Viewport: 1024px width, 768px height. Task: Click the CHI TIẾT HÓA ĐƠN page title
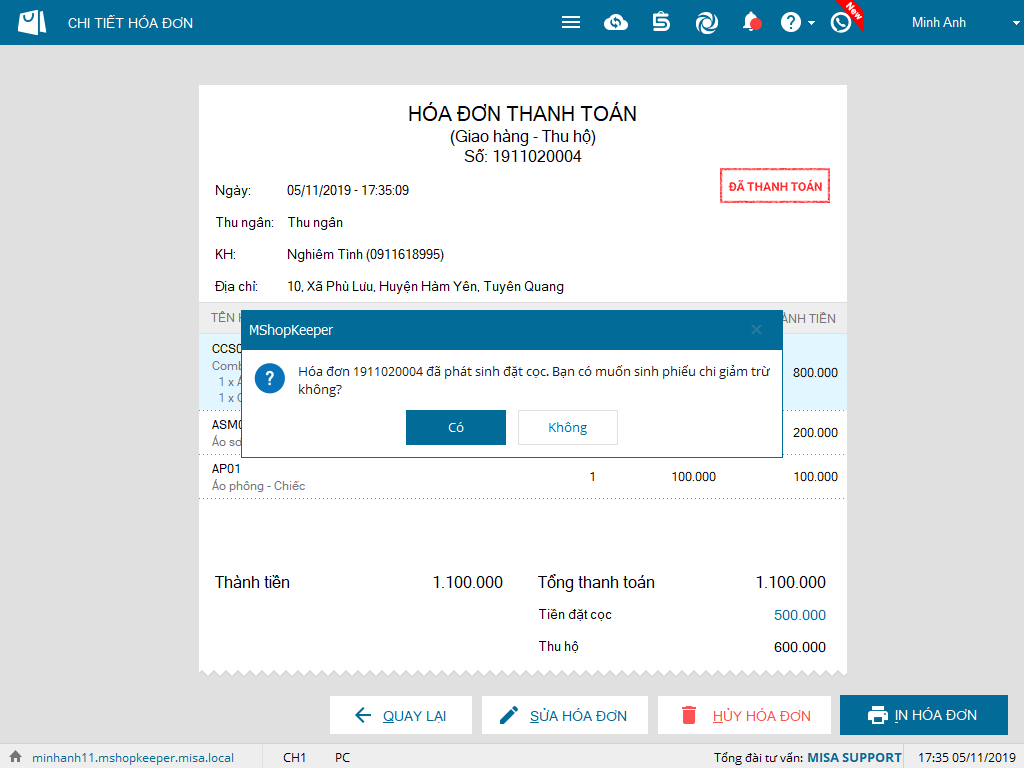pos(131,23)
